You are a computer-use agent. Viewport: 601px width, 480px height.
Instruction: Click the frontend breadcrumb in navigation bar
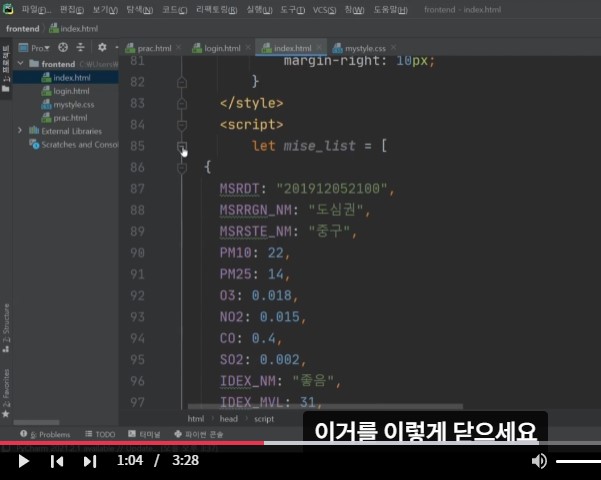click(23, 29)
